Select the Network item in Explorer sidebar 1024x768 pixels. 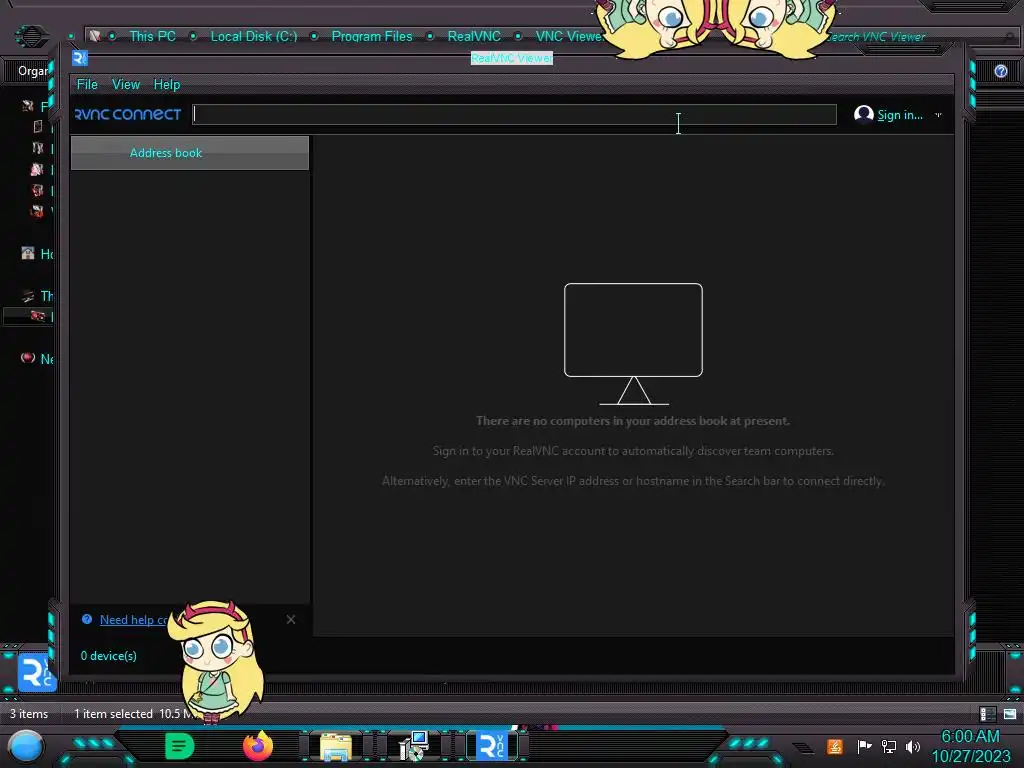point(37,359)
